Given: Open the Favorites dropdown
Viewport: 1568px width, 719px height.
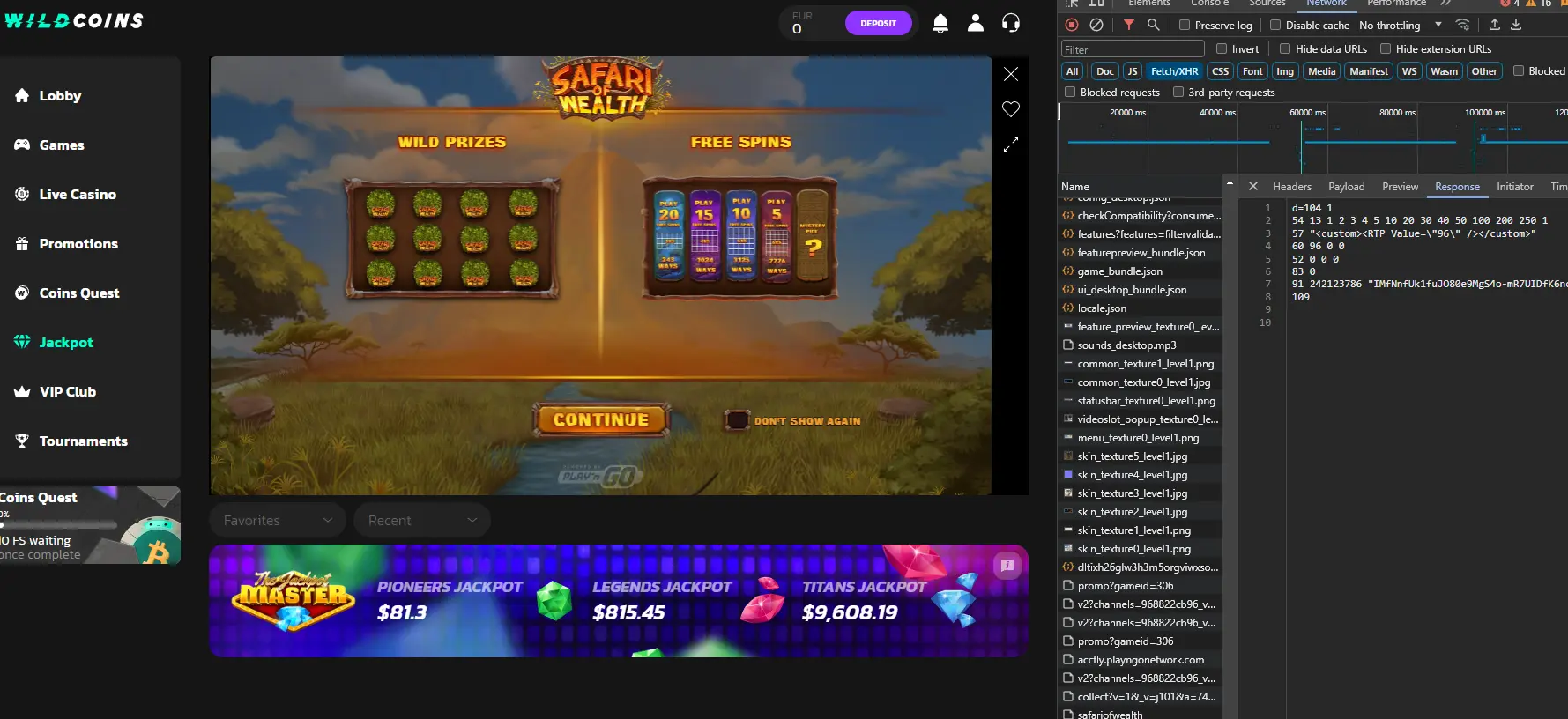Looking at the screenshot, I should point(278,520).
